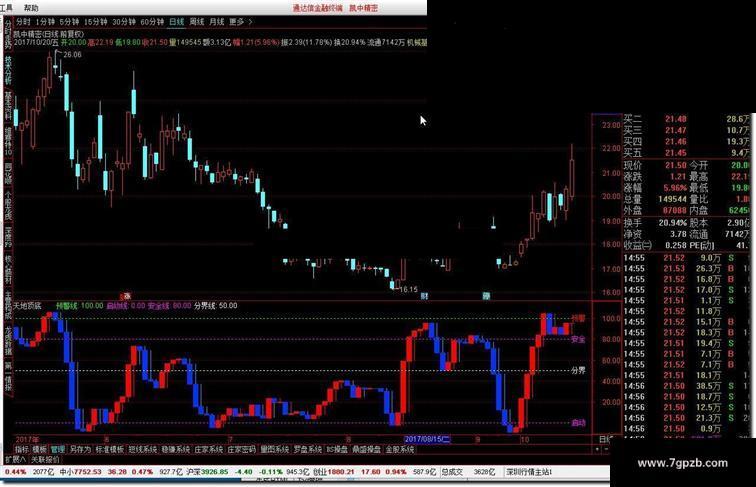
Task: Expand the 更多 periods list
Action: [x=240, y=22]
